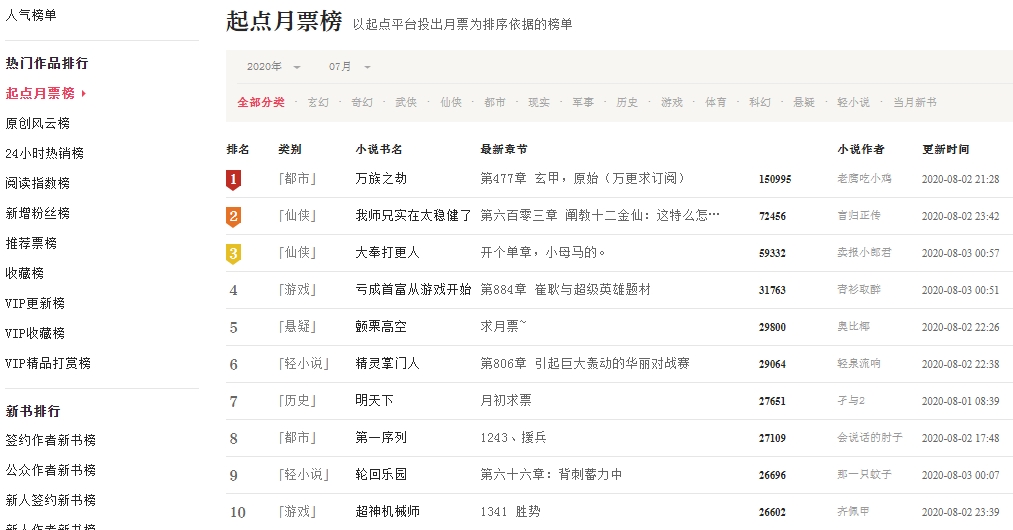1013x530 pixels.
Task: Choose the 轻小说 category filter
Action: (x=853, y=102)
